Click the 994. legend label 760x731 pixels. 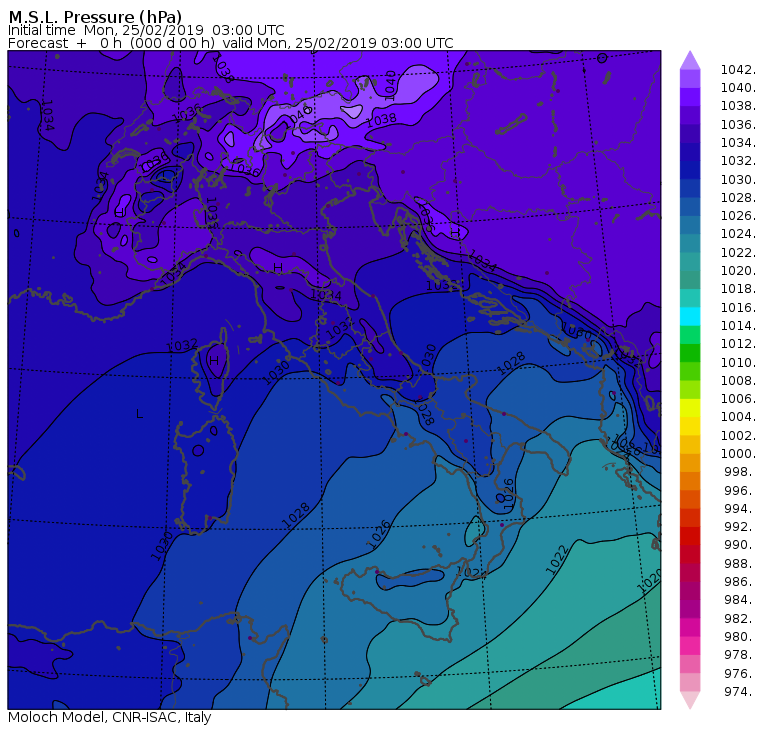740,509
